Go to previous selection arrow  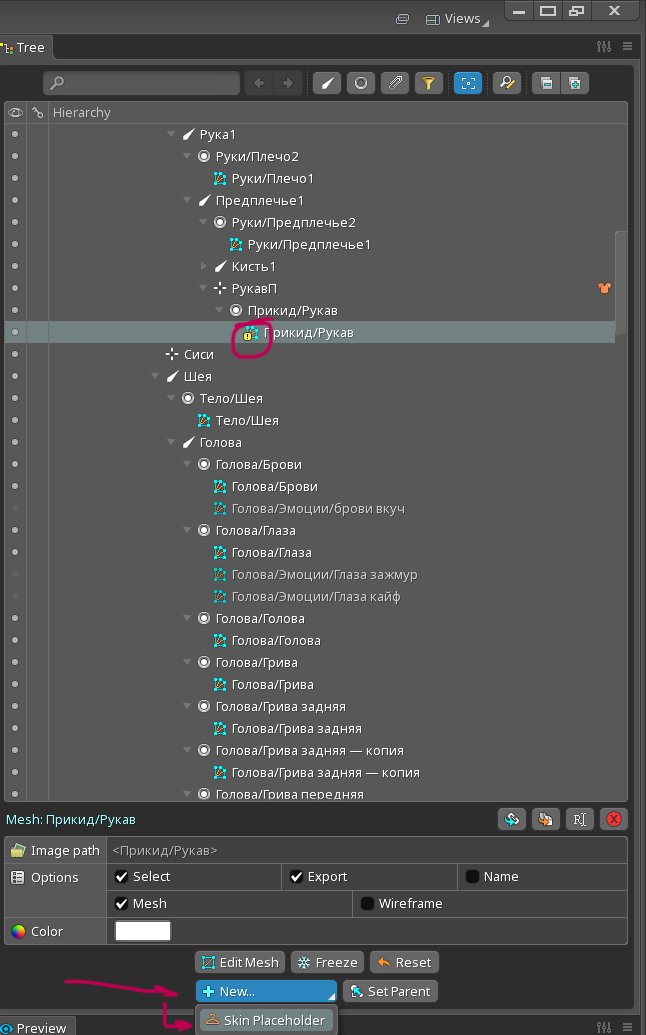click(259, 83)
